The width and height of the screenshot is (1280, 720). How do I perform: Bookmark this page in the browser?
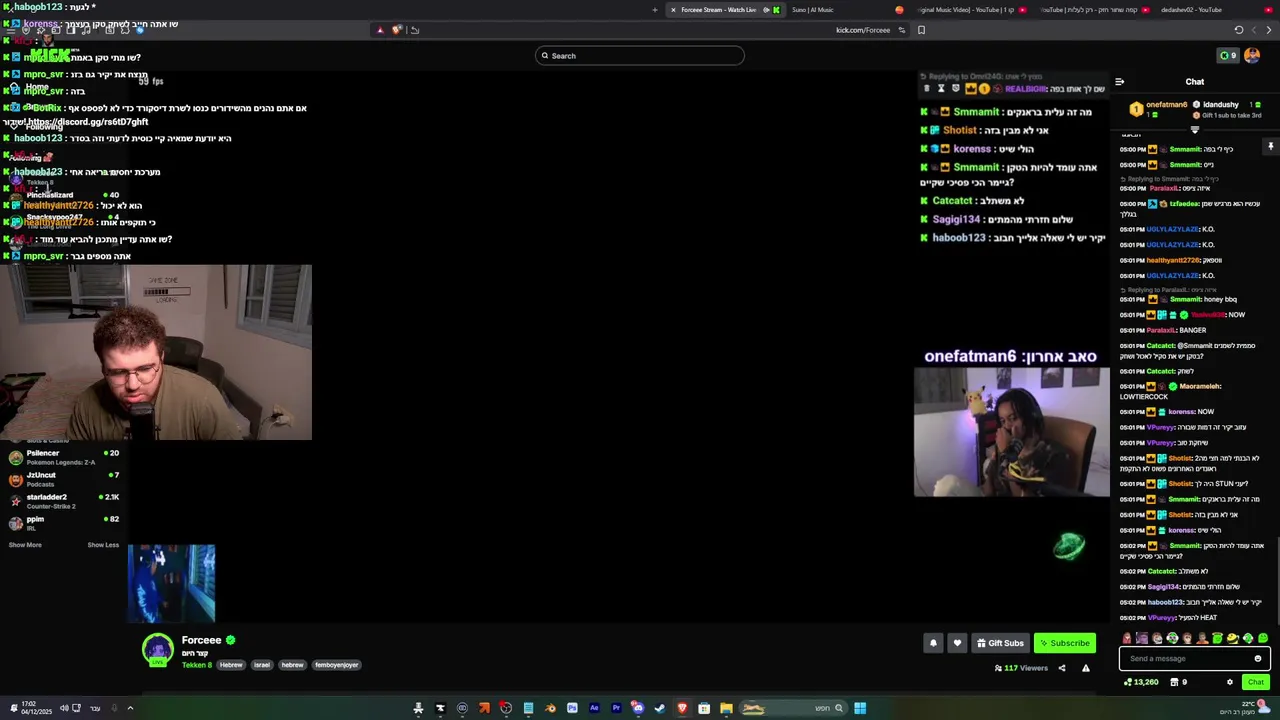921,30
